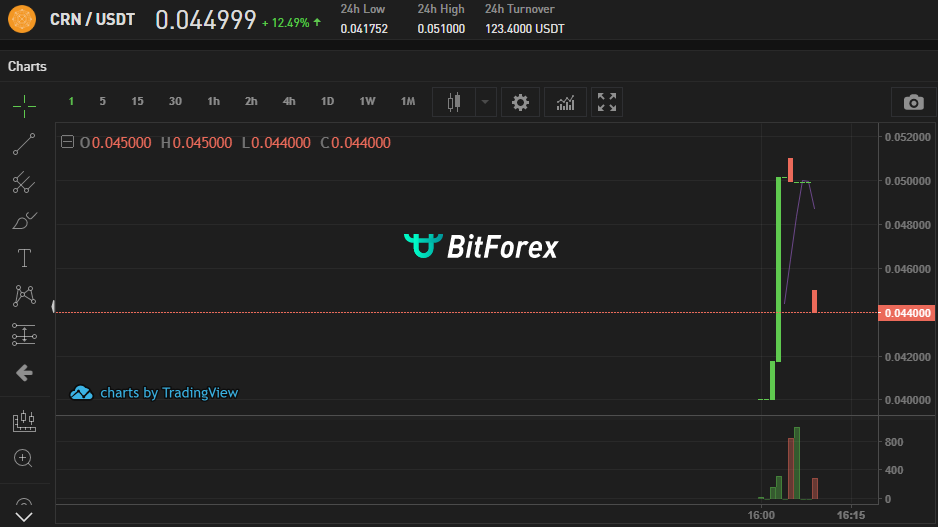Open the chart style dropdown arrow

[x=485, y=102]
